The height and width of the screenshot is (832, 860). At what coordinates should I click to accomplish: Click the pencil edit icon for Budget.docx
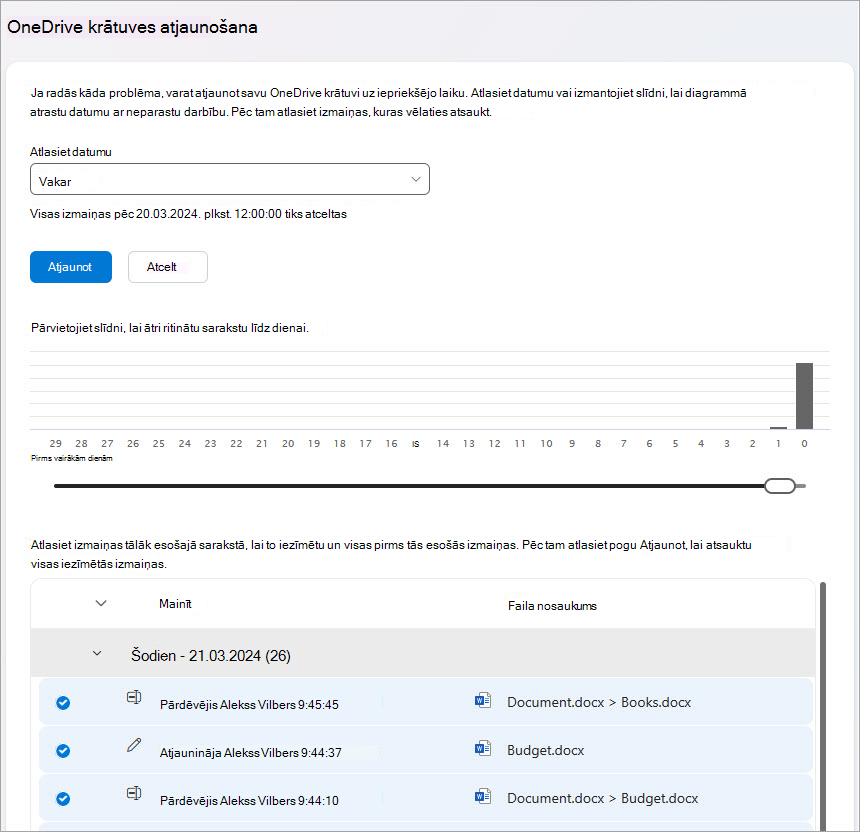click(134, 745)
